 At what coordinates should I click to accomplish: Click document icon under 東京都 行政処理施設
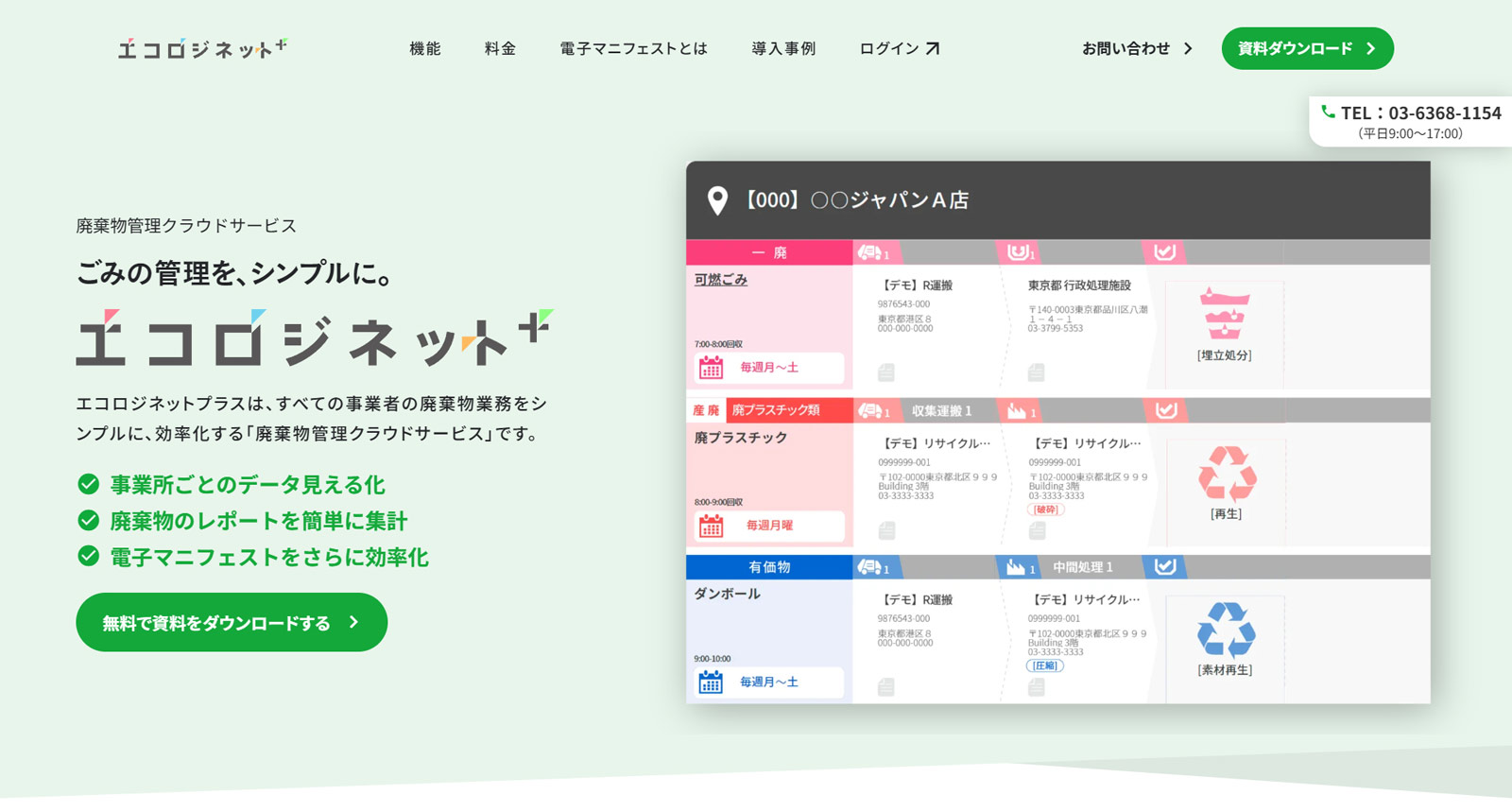(x=1037, y=372)
